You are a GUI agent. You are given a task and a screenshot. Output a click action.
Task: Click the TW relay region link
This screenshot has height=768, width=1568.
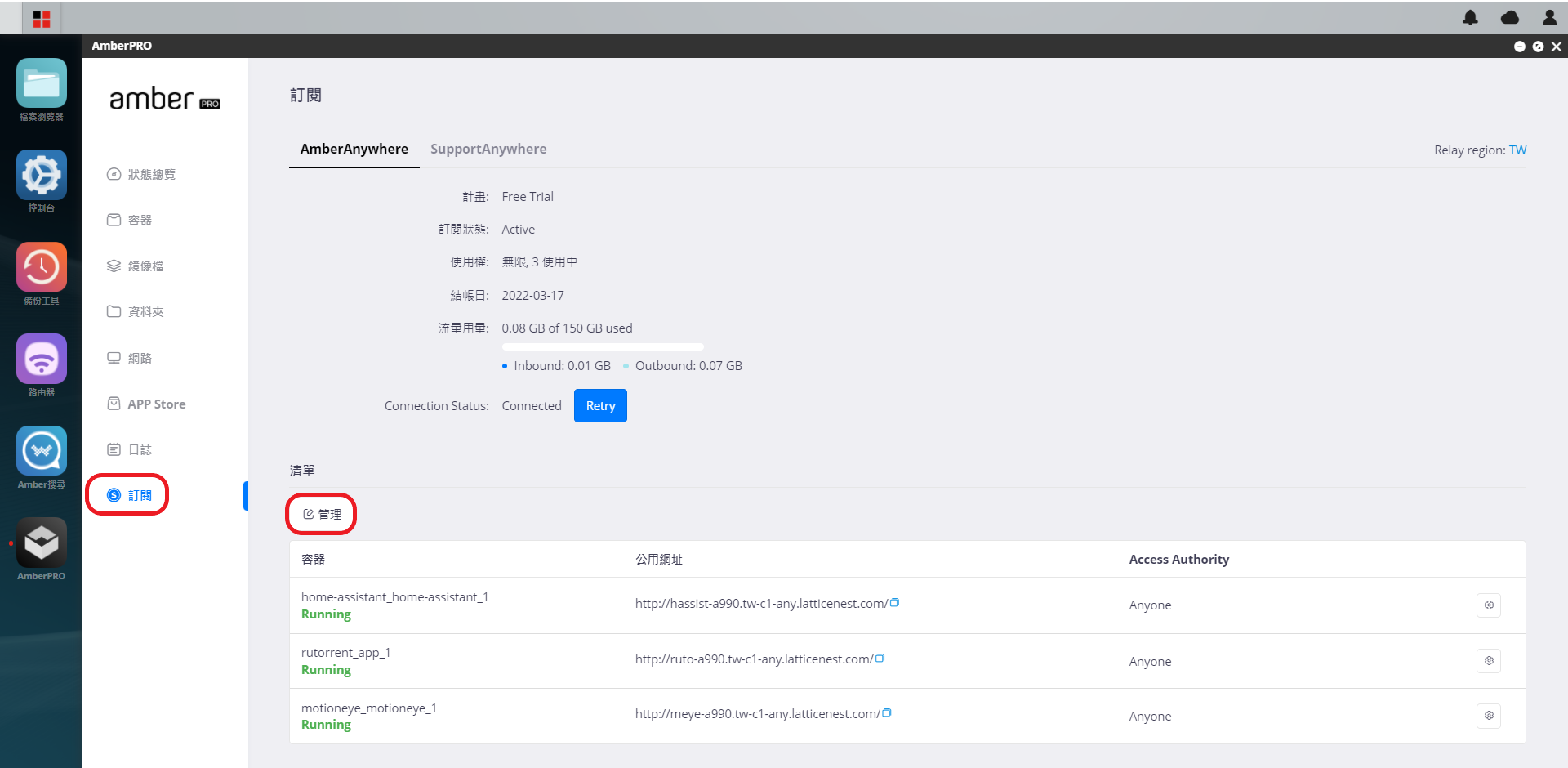1517,150
